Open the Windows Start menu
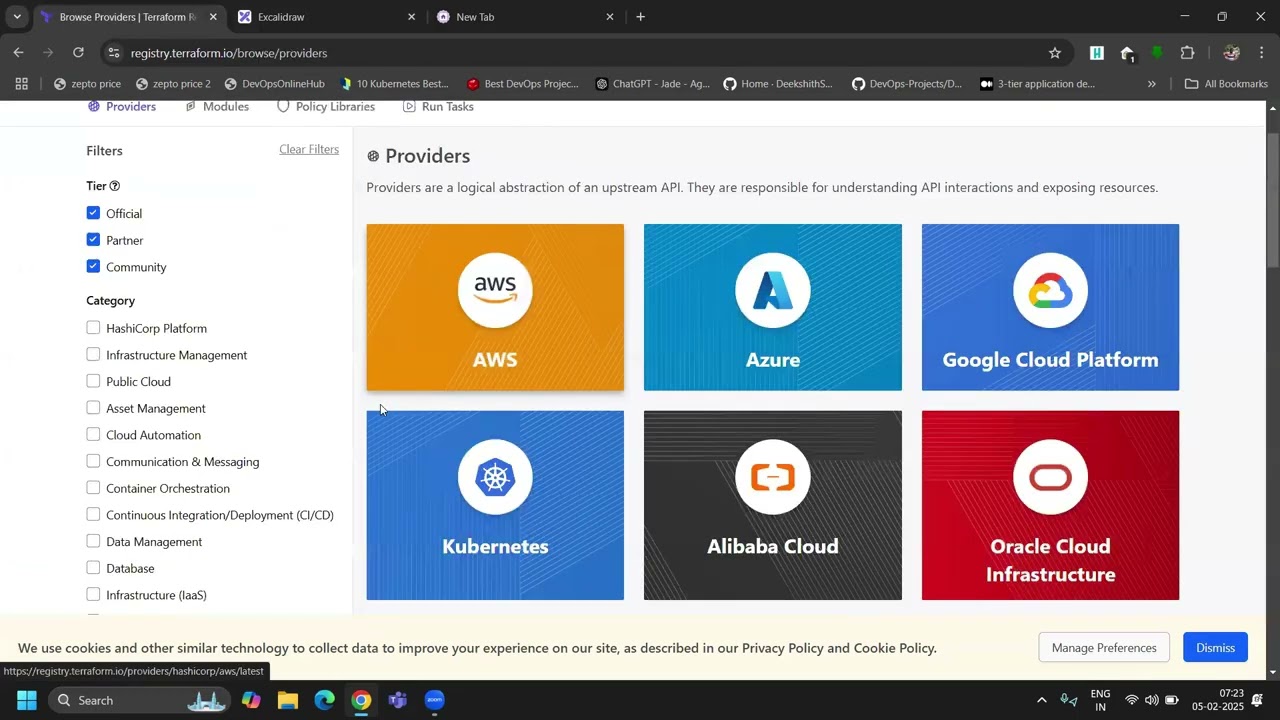This screenshot has width=1280, height=720. point(27,700)
